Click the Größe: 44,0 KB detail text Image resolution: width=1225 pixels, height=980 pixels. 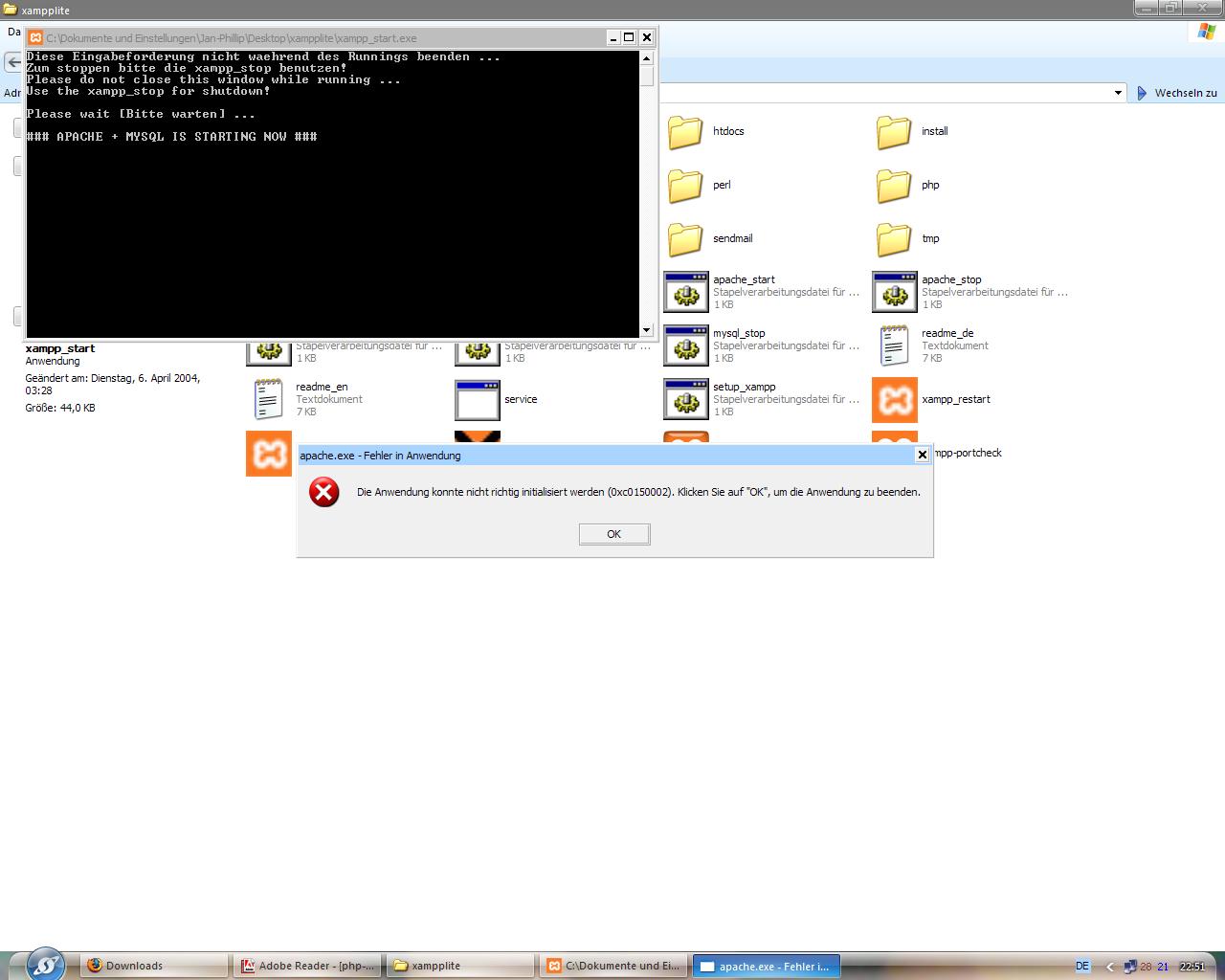pos(60,408)
